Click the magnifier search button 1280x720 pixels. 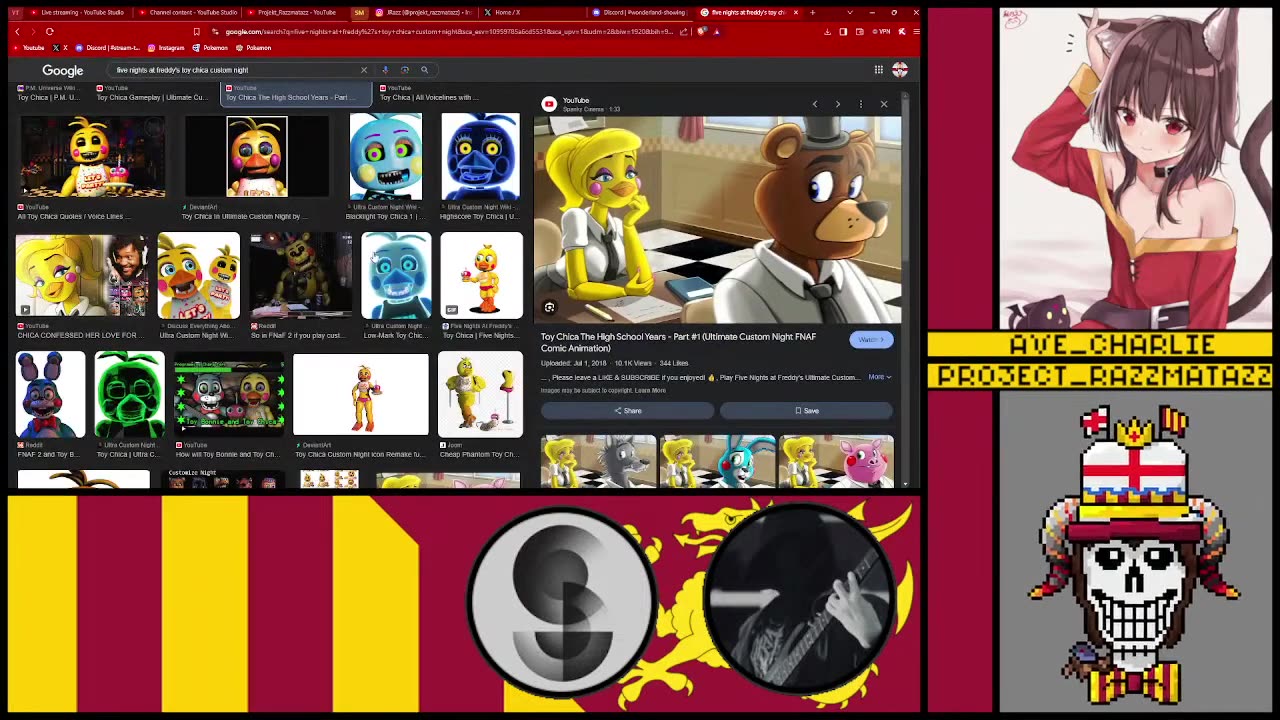(424, 70)
